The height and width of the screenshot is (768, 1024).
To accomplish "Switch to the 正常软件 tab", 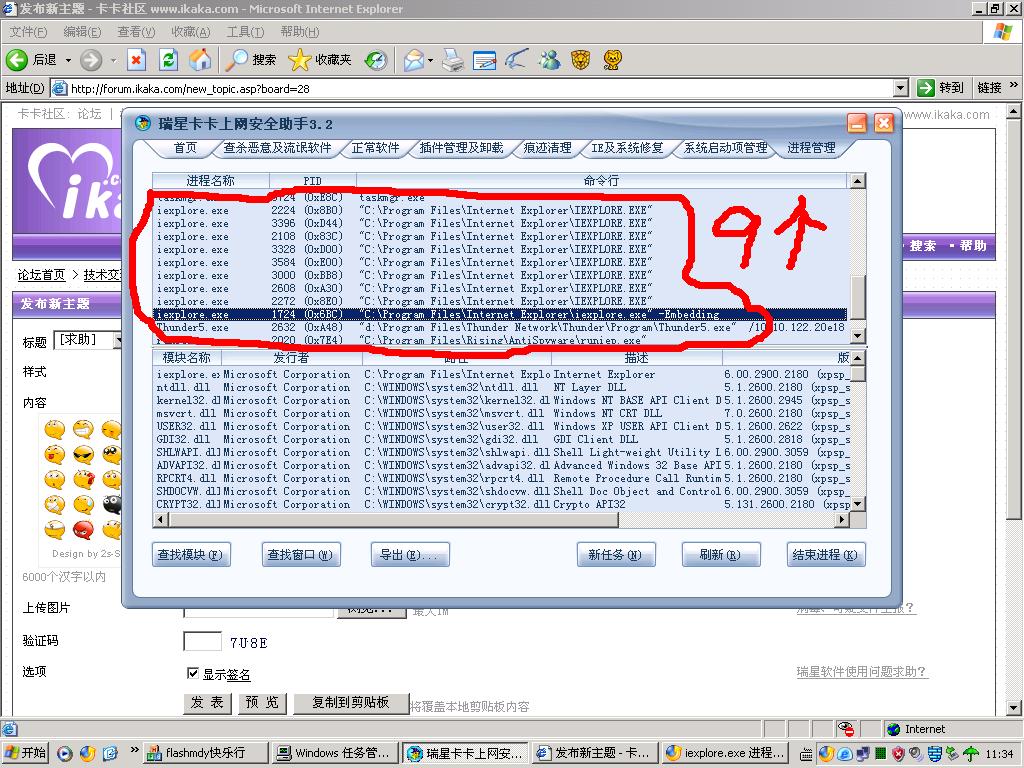I will click(x=375, y=148).
